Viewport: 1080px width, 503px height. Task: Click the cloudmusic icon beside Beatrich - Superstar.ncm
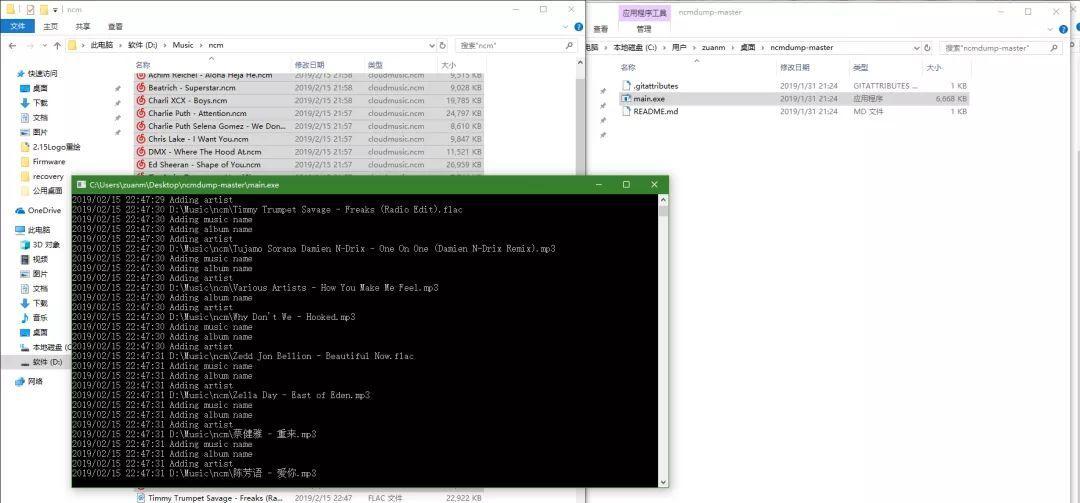point(141,88)
